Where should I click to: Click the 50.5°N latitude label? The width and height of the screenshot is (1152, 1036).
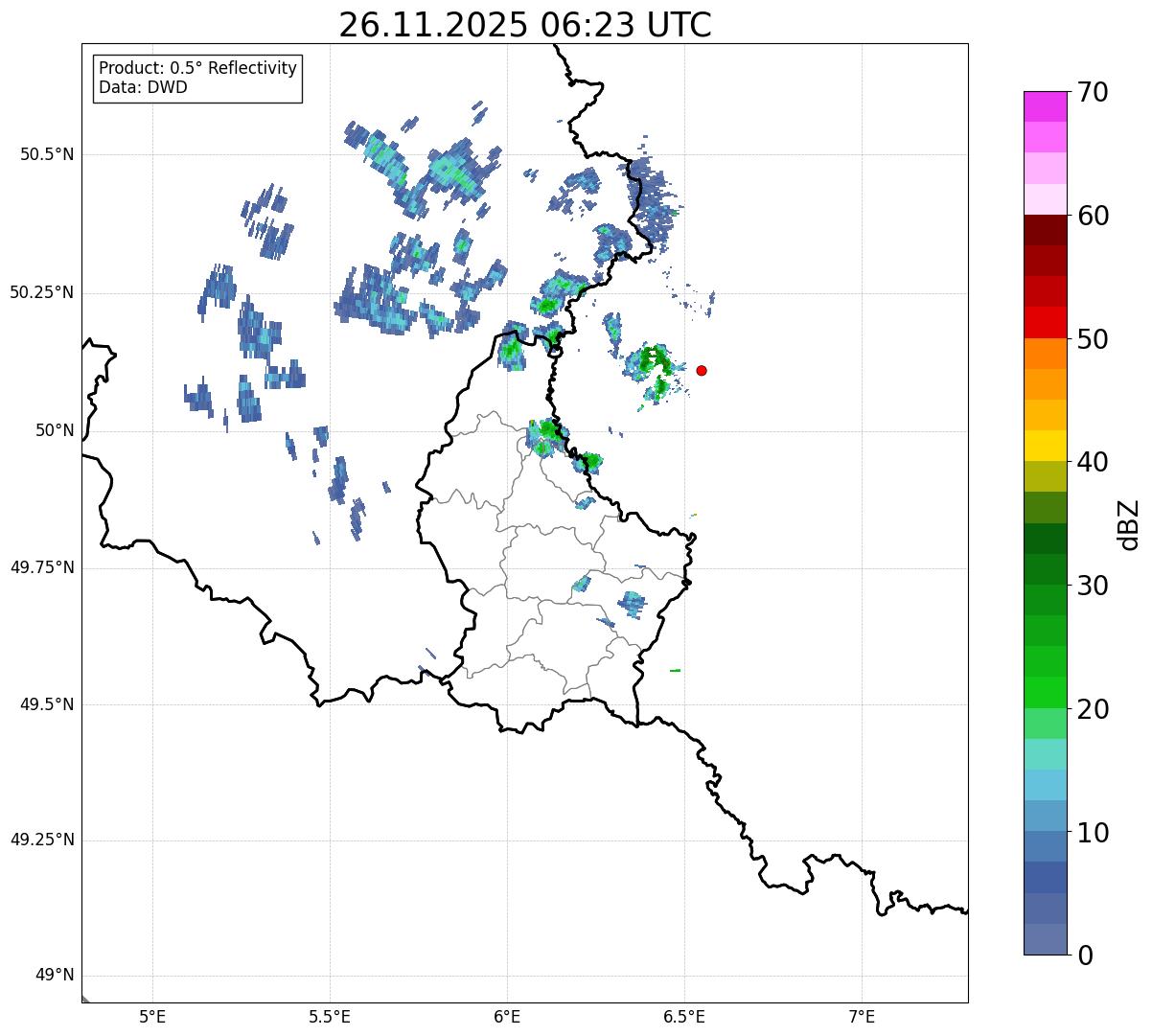[47, 154]
